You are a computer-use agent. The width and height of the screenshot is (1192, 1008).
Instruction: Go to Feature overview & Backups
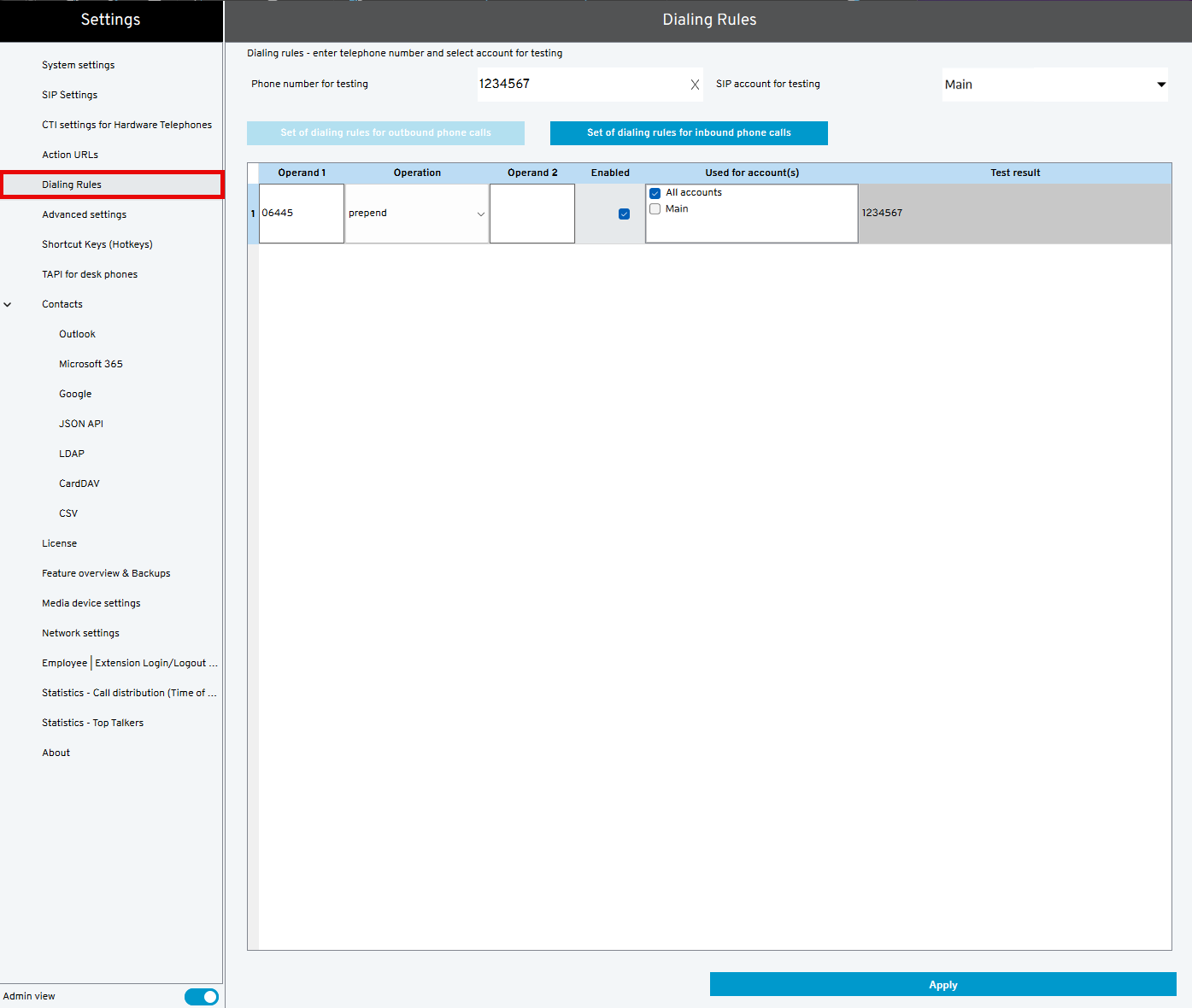[106, 573]
